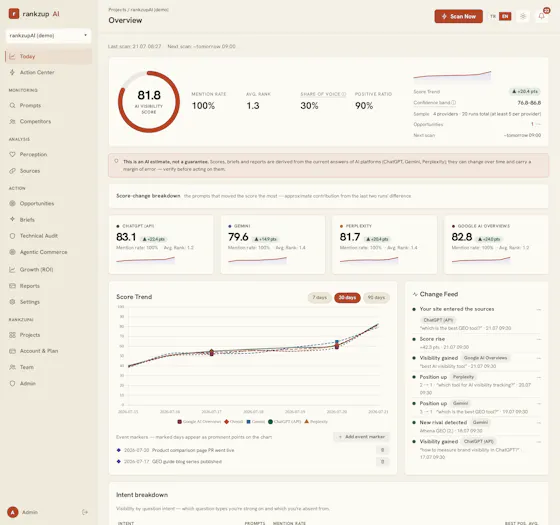The height and width of the screenshot is (525, 560).
Task: Click the Competitors people icon
Action: pos(12,121)
